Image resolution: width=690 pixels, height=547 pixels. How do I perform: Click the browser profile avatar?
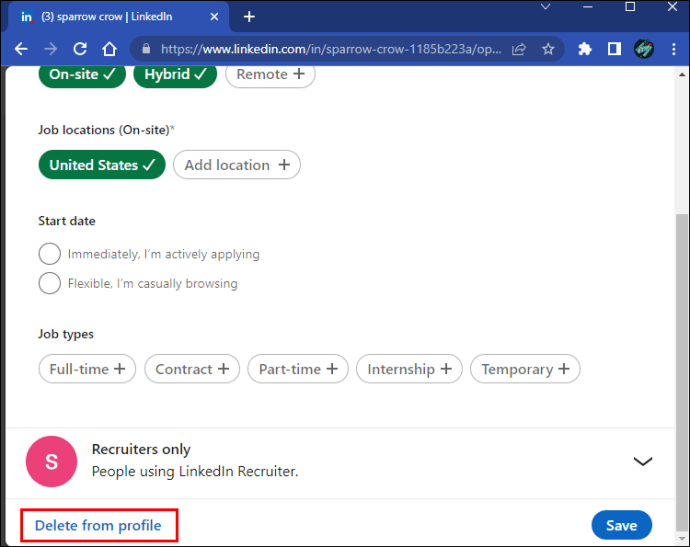coord(644,49)
